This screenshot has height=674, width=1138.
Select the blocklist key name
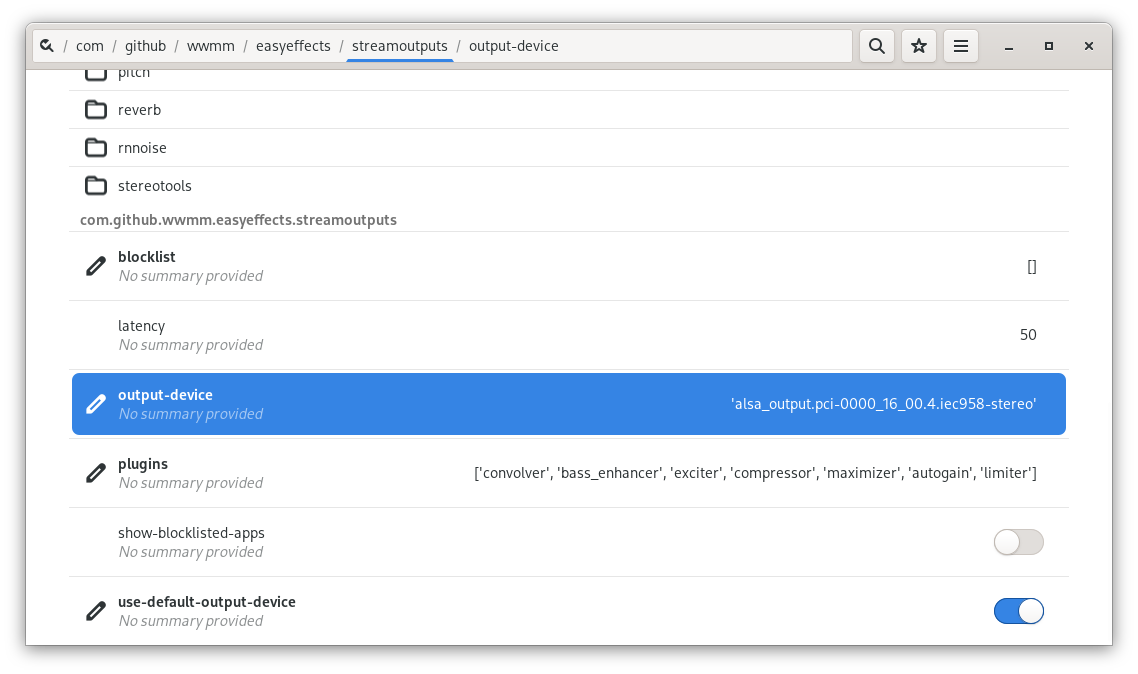click(147, 257)
